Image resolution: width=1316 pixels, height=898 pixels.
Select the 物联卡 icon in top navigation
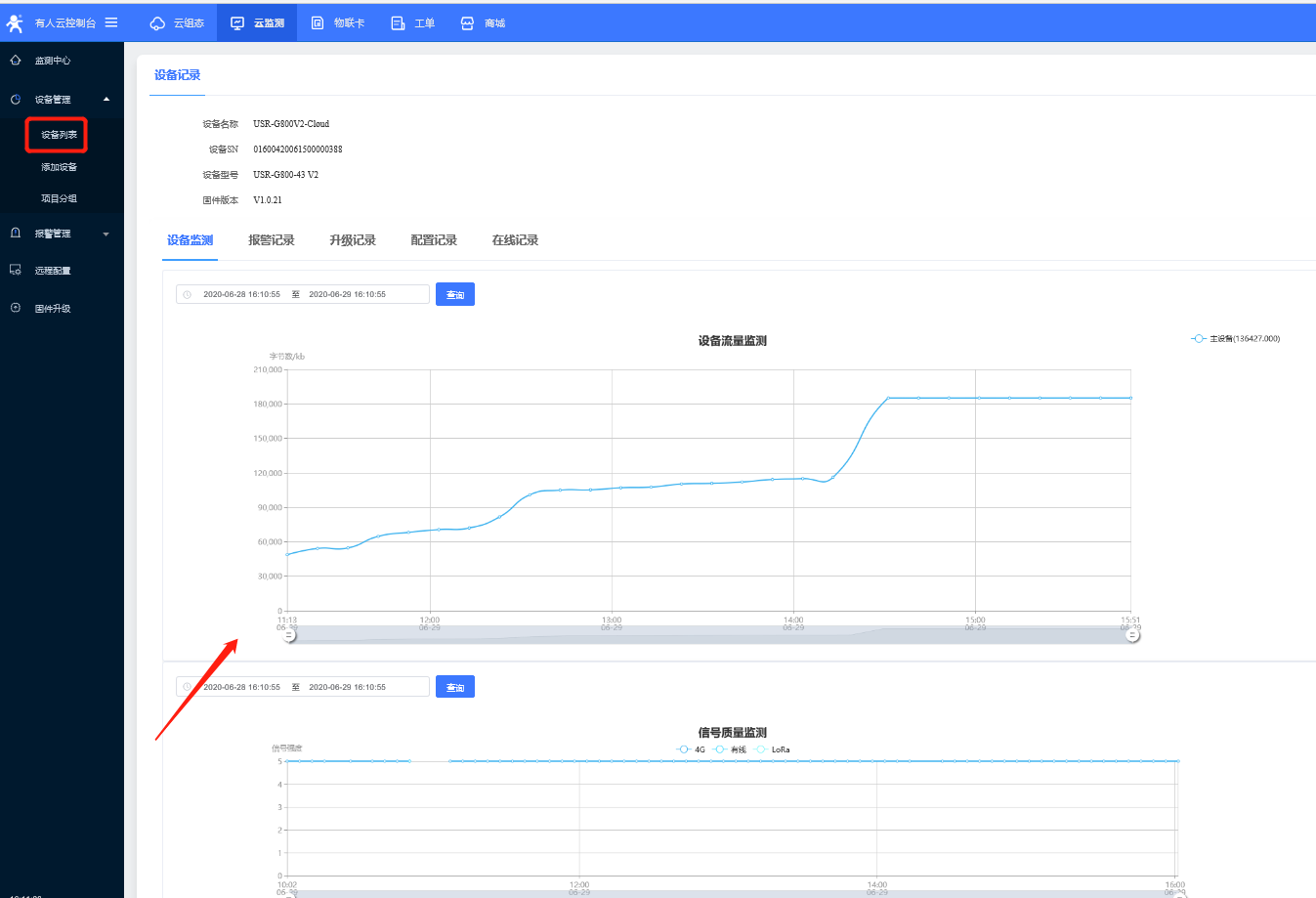point(318,23)
